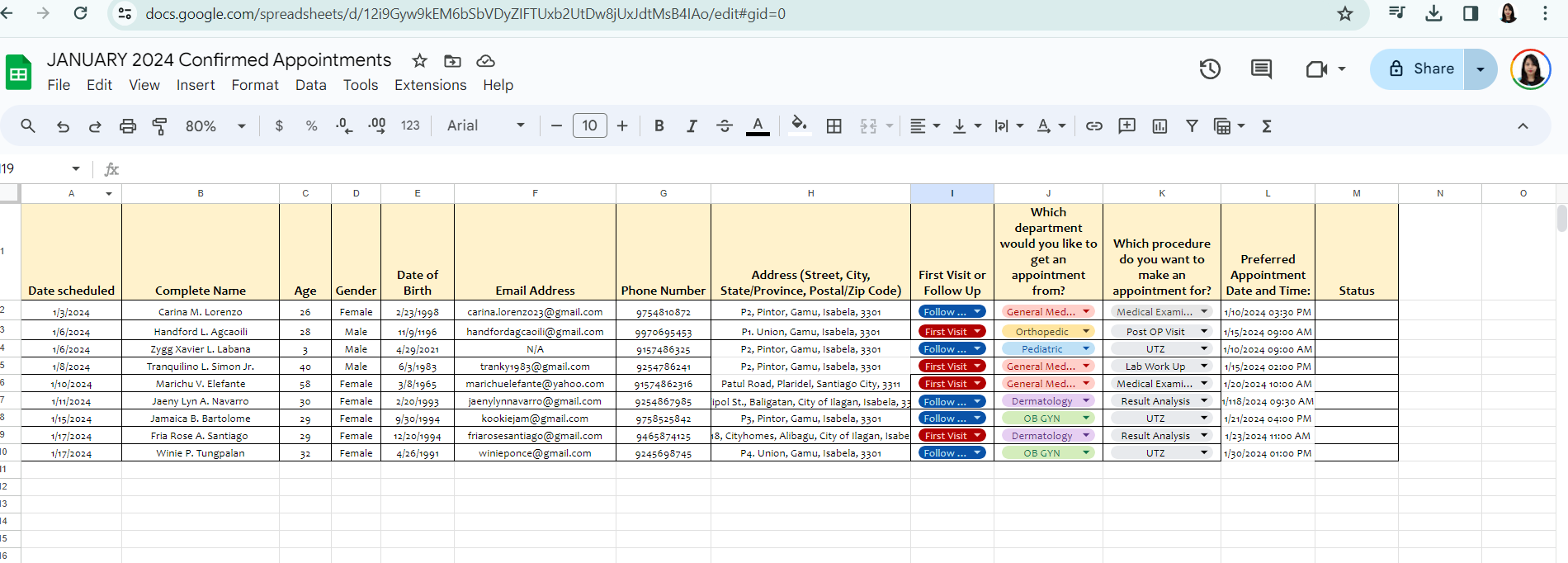Reload the browser page
This screenshot has width=1568, height=563.
(80, 13)
